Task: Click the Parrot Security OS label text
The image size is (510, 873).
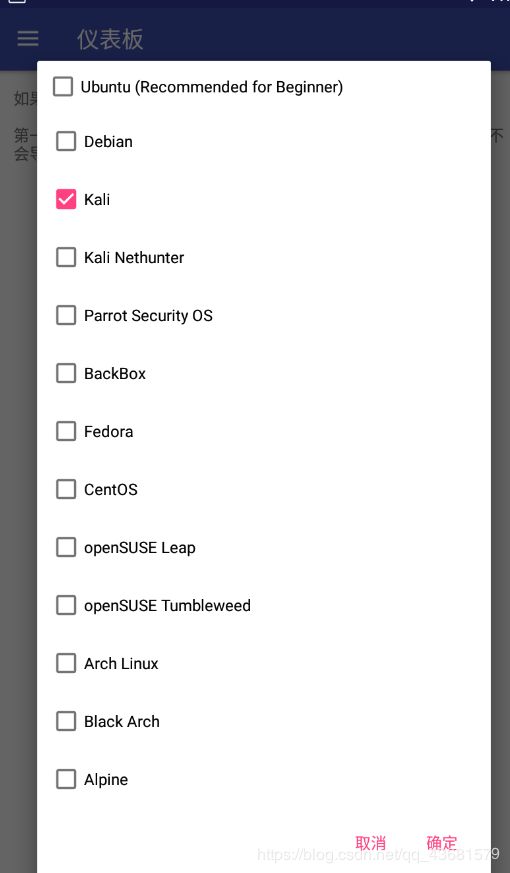Action: click(148, 316)
